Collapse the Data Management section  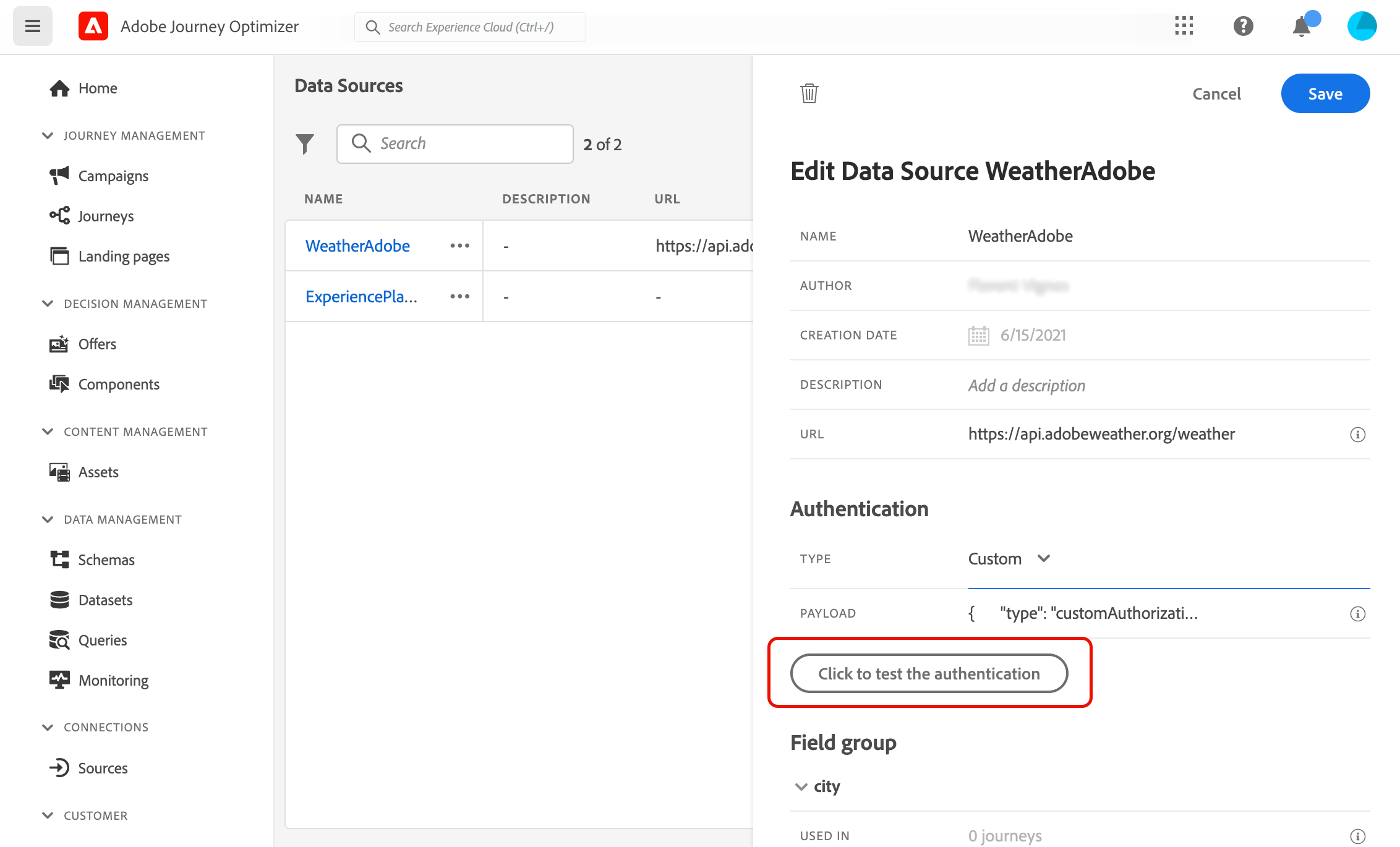click(48, 519)
